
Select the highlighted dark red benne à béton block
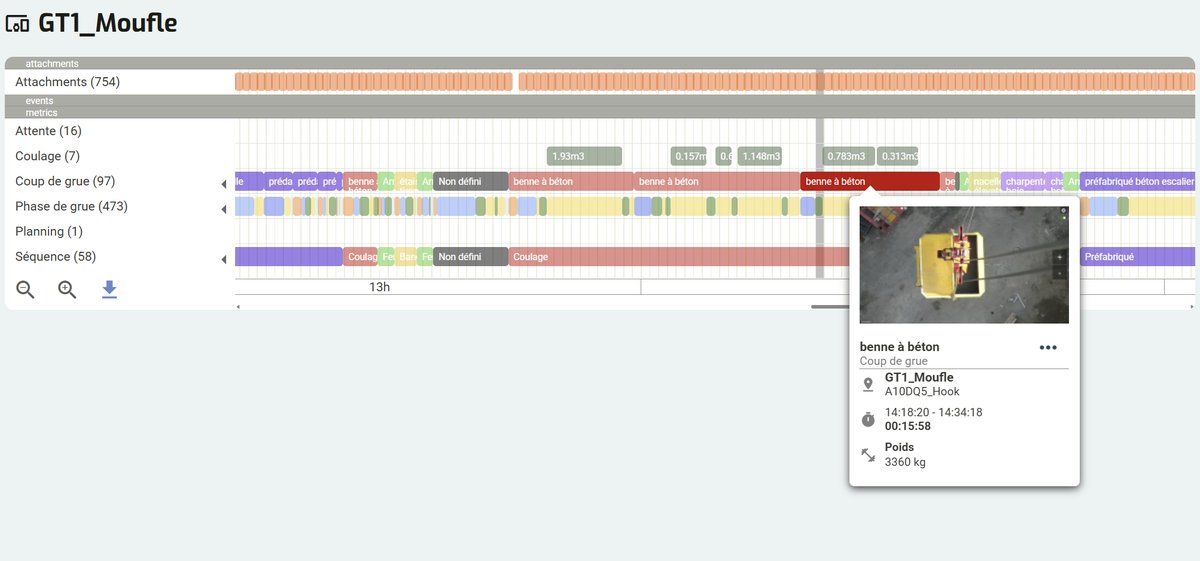tap(870, 181)
